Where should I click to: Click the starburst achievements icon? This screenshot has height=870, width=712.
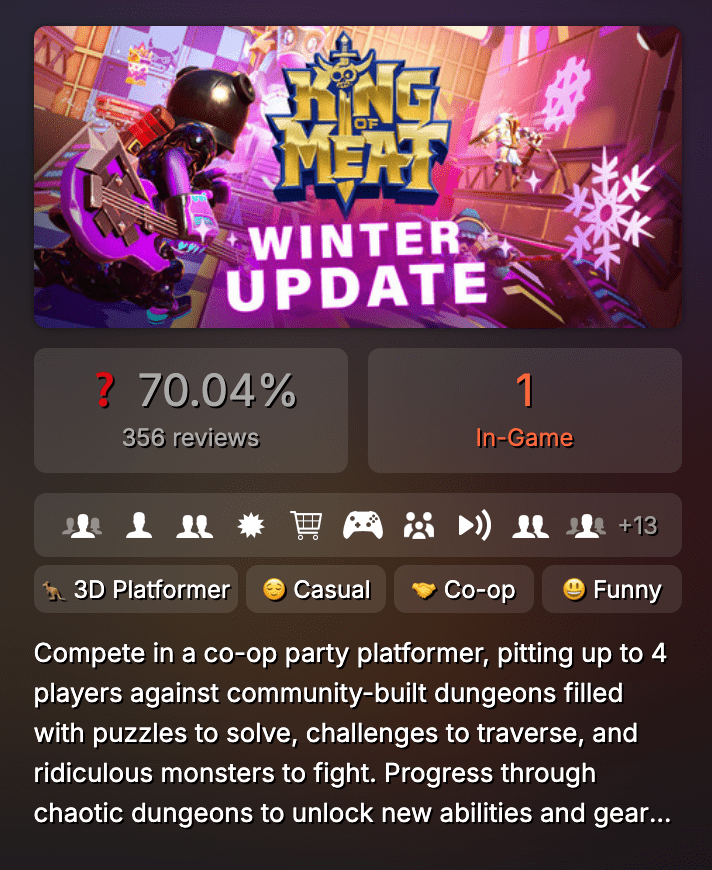251,525
